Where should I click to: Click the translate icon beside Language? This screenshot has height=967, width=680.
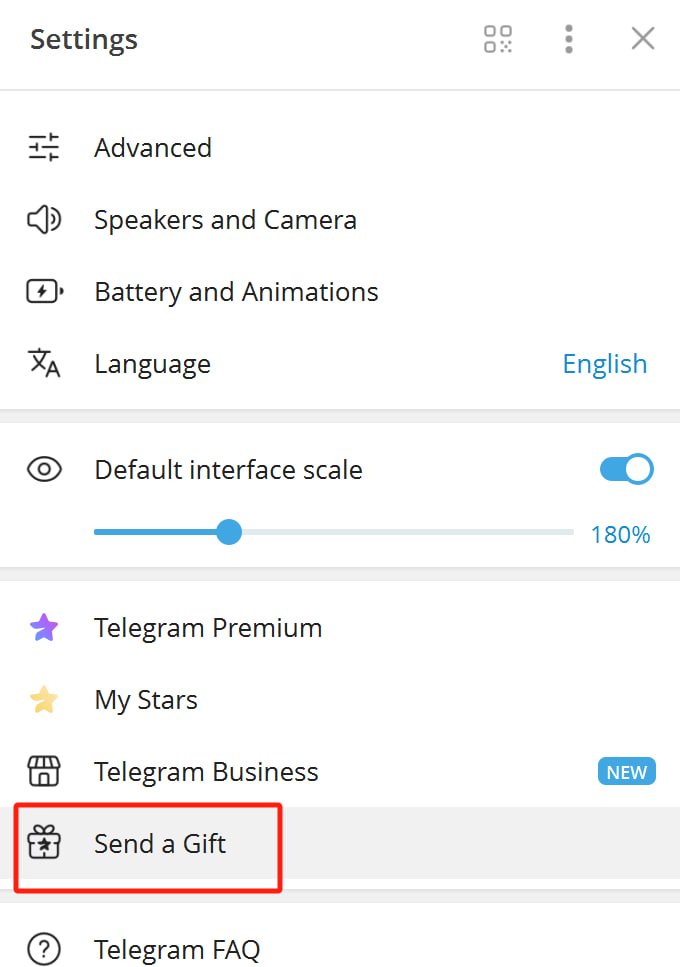point(44,363)
